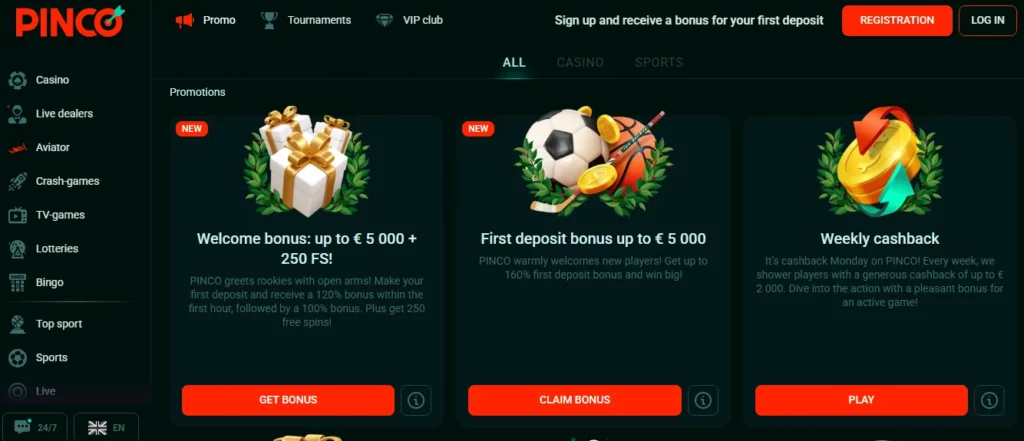1024x441 pixels.
Task: Open the Casino sidebar icon
Action: click(x=17, y=80)
